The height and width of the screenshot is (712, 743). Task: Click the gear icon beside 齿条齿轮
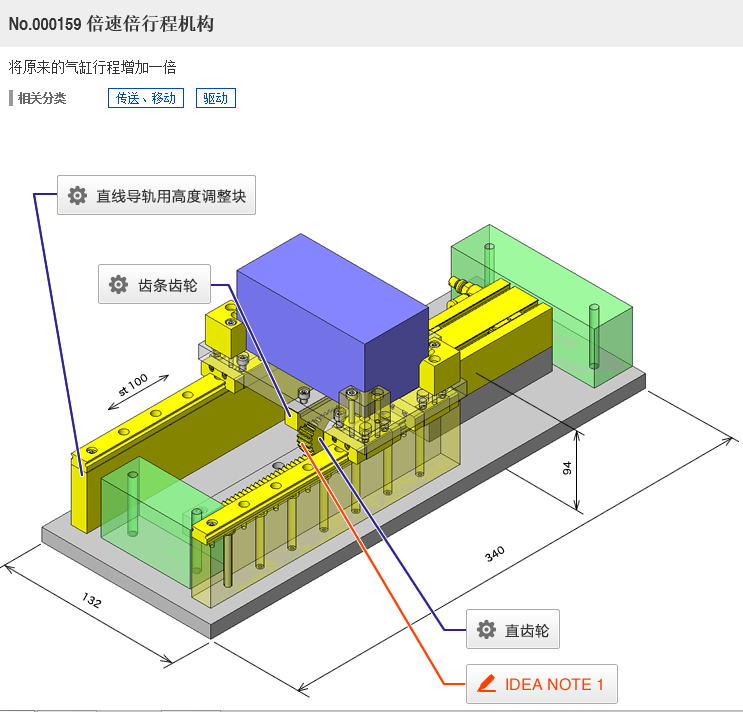(118, 284)
